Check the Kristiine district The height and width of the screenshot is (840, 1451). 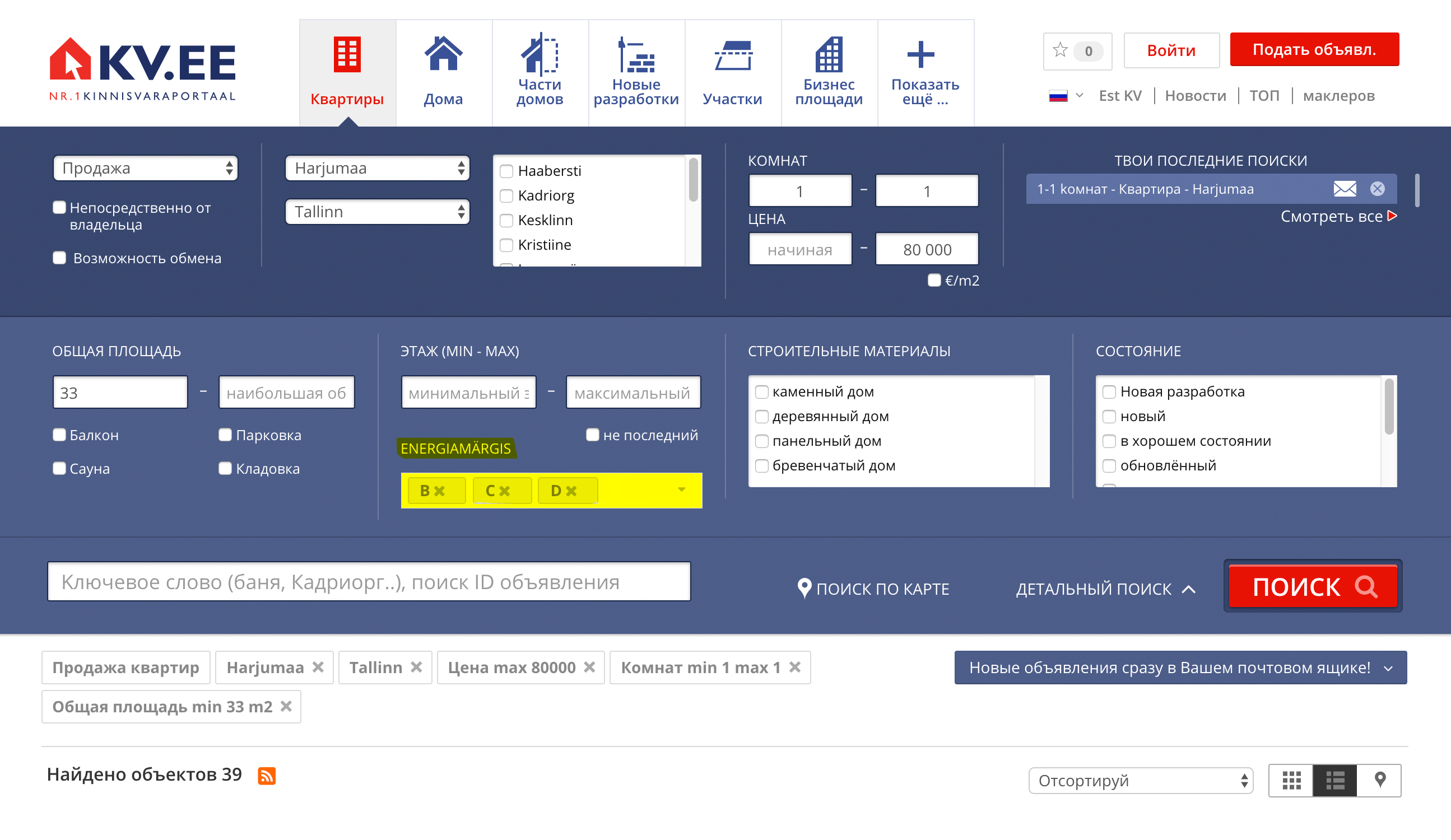[x=506, y=245]
